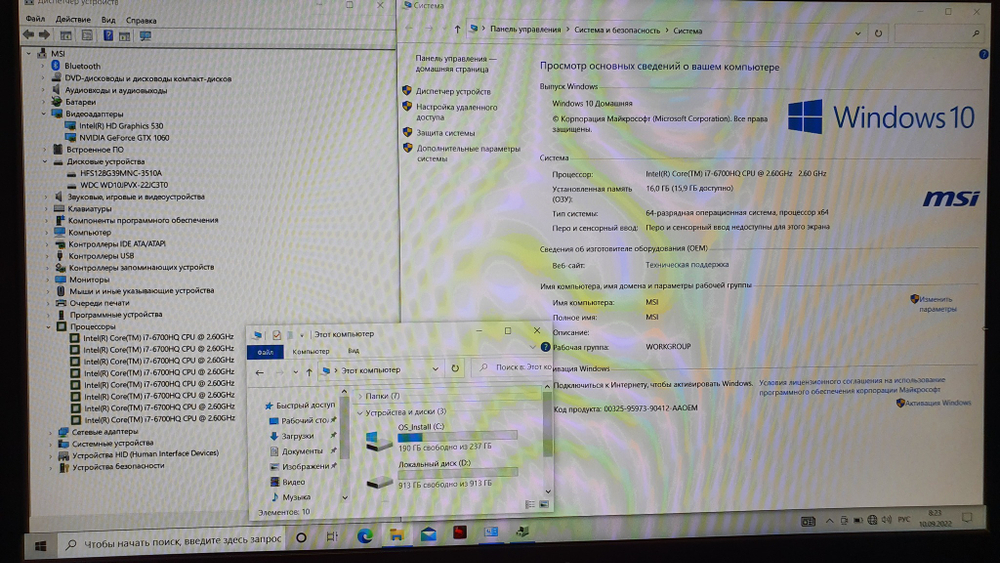Click refresh button in System window address bar
1000x563 pixels.
click(x=878, y=33)
